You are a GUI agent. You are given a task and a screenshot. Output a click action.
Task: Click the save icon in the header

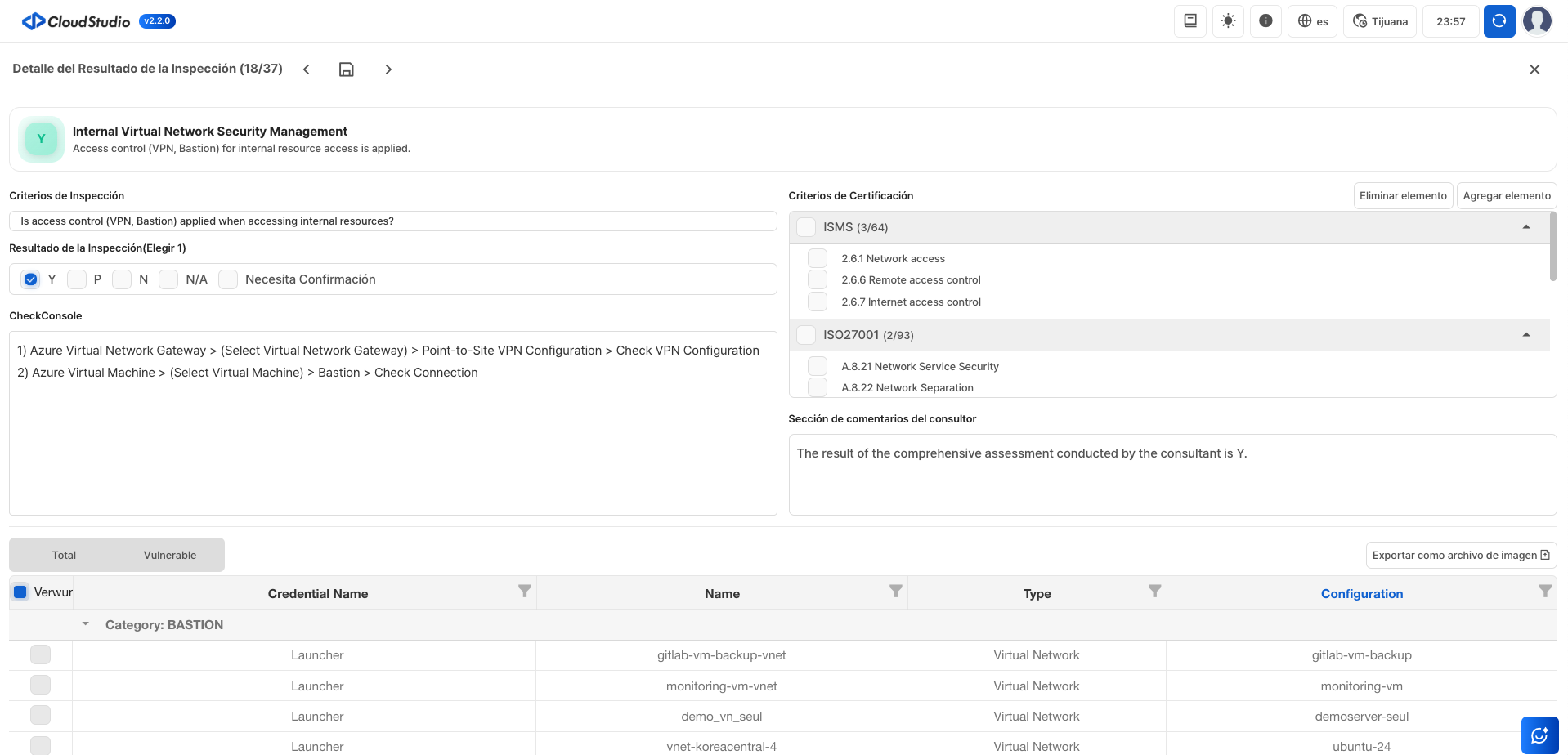[347, 69]
